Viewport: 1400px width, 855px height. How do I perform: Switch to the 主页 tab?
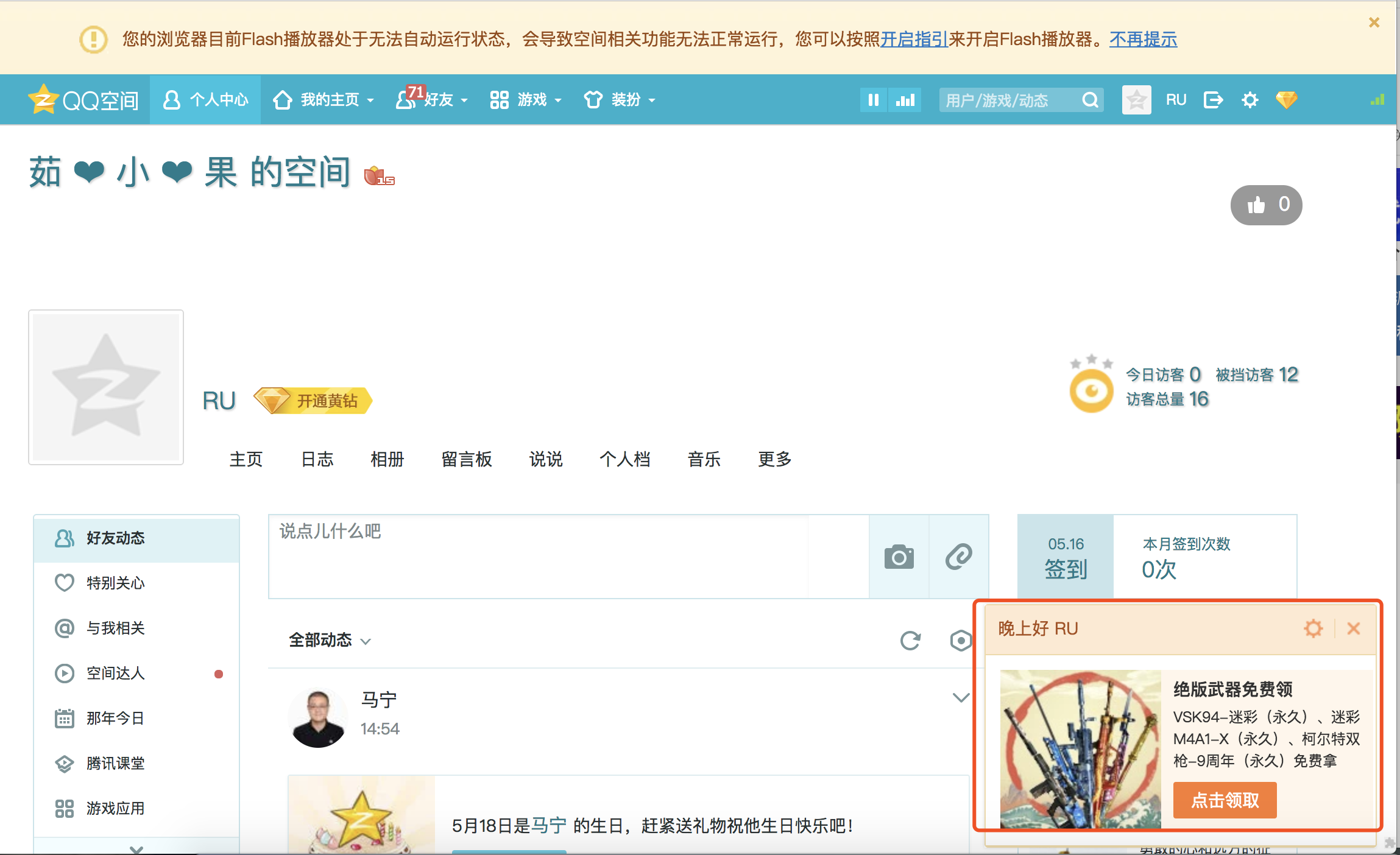(x=246, y=459)
